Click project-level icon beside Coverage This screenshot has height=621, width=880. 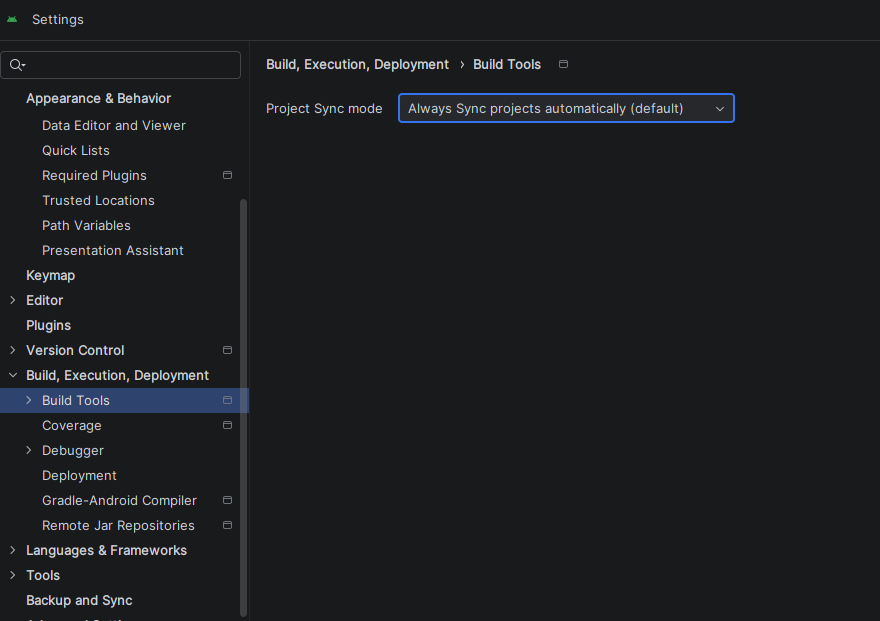coord(227,425)
